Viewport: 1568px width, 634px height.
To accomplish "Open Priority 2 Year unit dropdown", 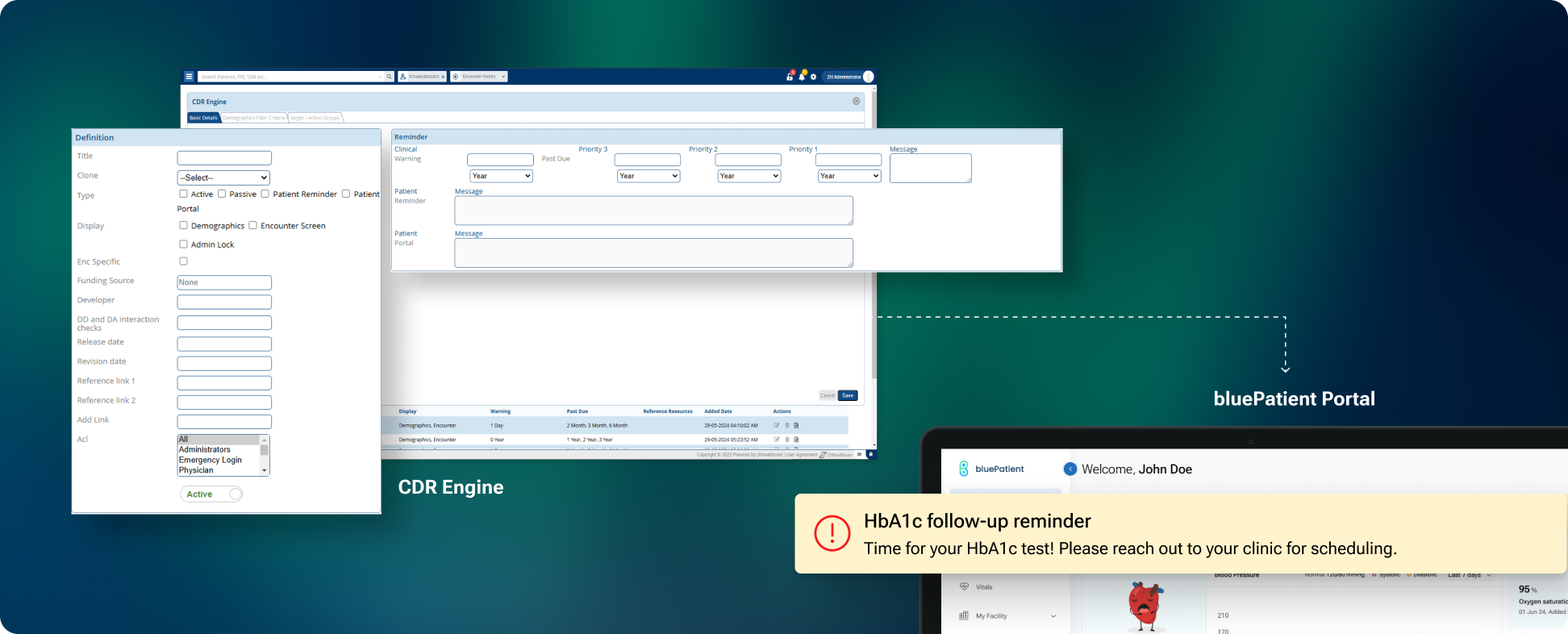I will tap(749, 176).
